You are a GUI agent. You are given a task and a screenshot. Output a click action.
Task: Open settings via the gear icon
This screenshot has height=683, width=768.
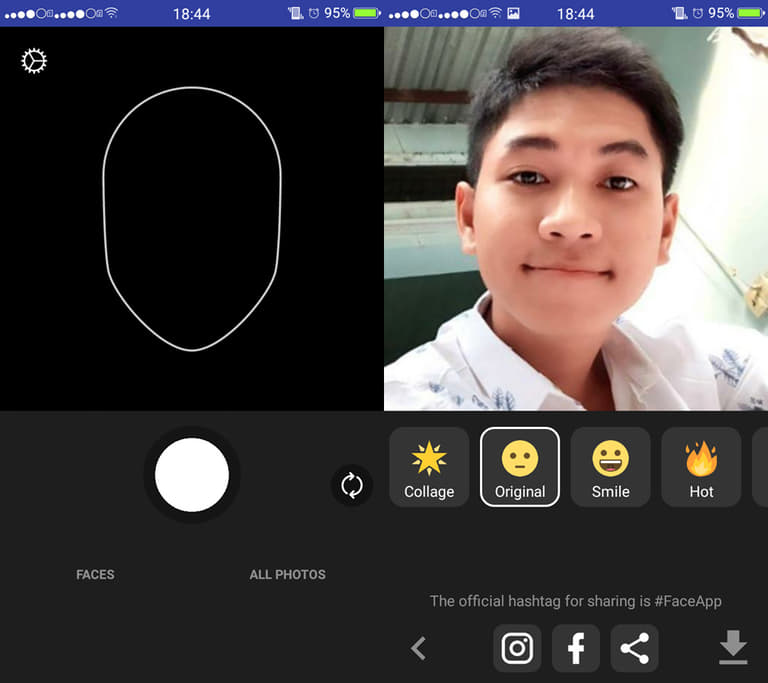click(x=34, y=61)
